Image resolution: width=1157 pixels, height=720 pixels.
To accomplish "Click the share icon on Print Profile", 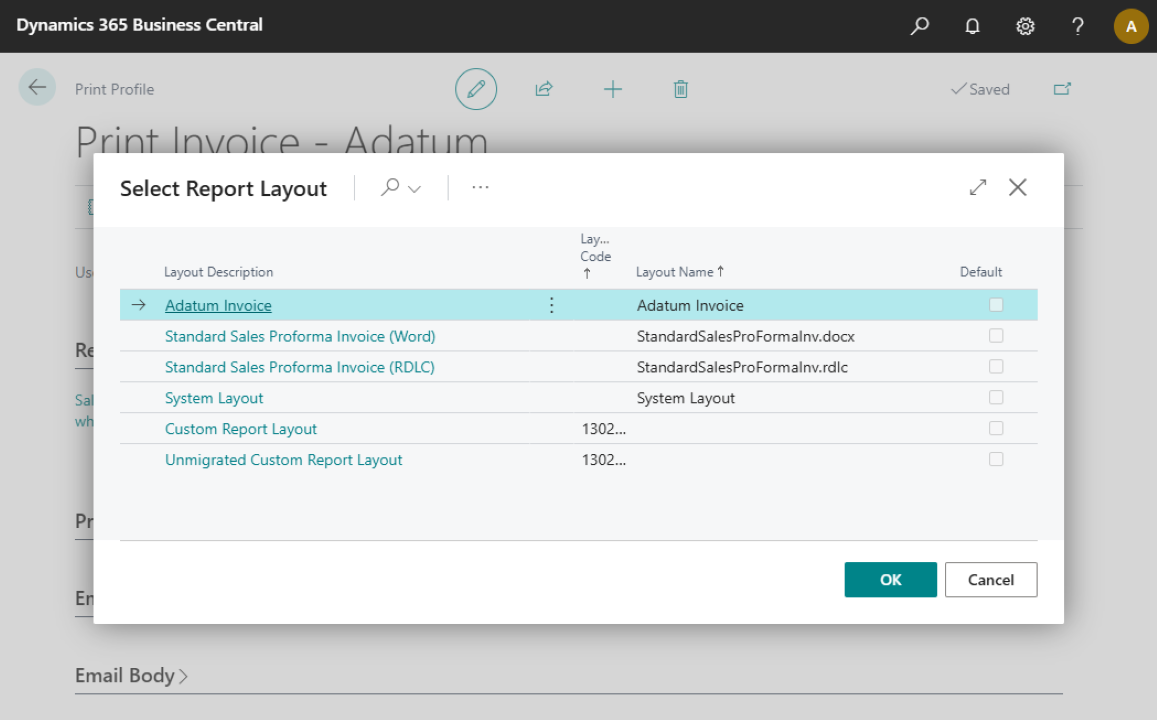I will click(x=544, y=89).
